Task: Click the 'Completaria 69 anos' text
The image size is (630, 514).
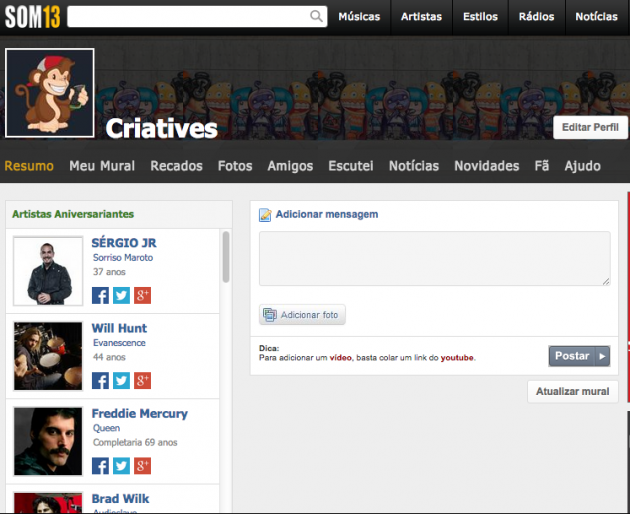Action: [135, 442]
